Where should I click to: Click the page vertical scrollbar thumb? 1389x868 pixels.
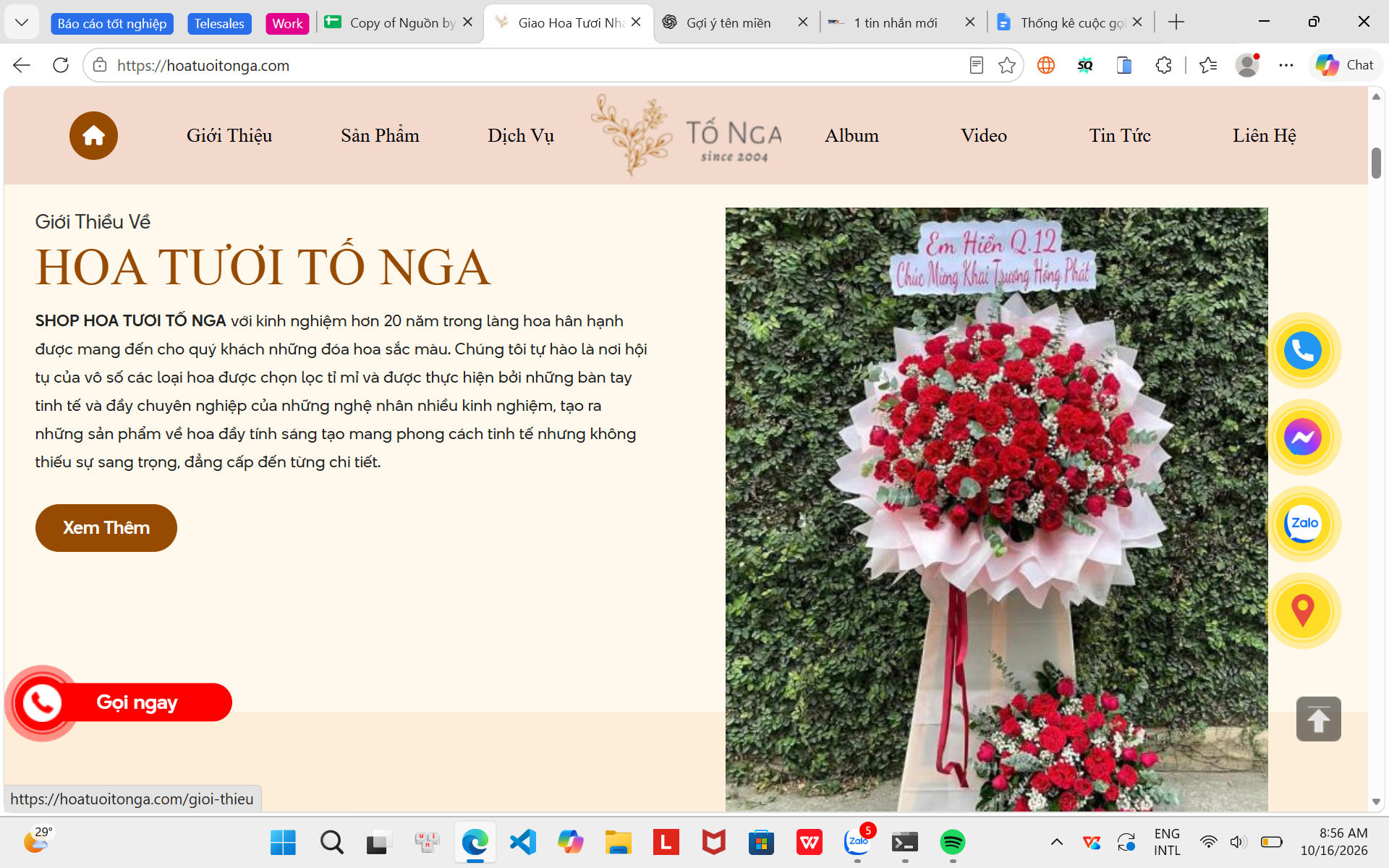coord(1376,163)
